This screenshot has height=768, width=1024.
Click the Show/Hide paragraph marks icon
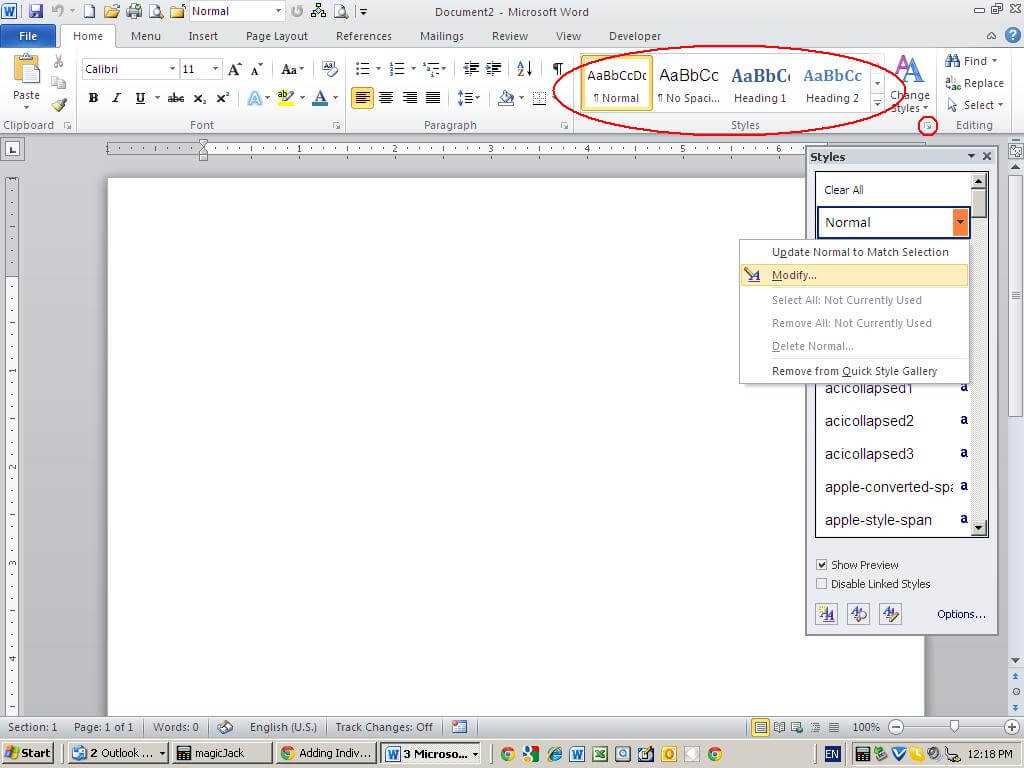pyautogui.click(x=557, y=69)
